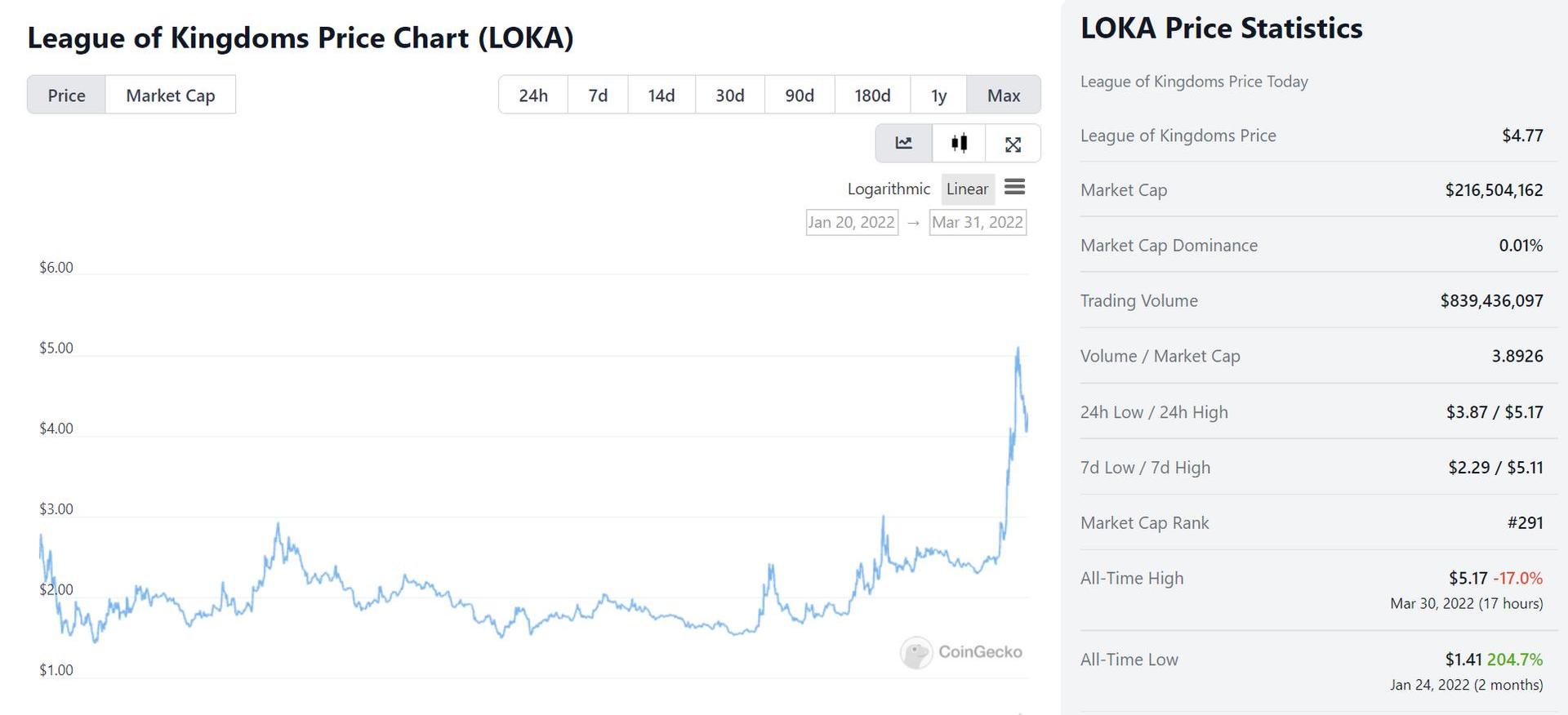Set chart range to 14d
Viewport: 1568px width, 715px height.
tap(661, 95)
